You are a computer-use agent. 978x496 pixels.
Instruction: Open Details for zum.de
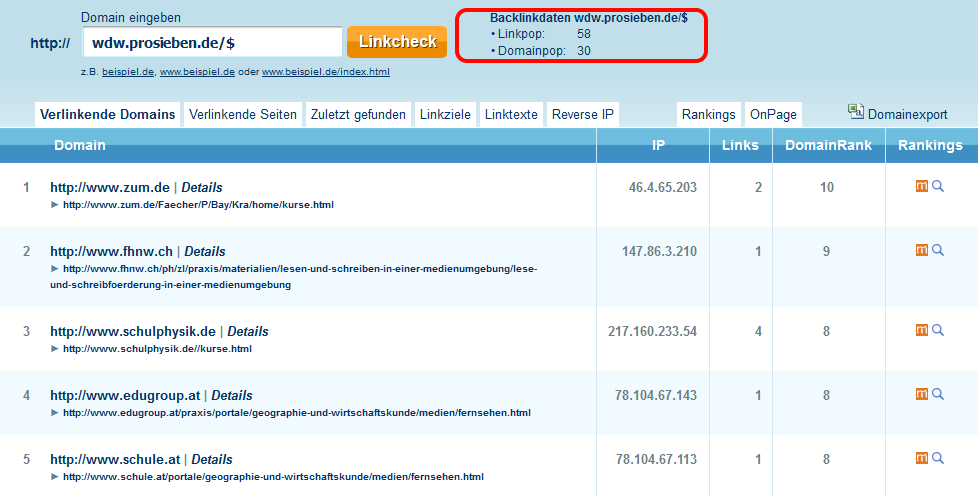click(201, 187)
